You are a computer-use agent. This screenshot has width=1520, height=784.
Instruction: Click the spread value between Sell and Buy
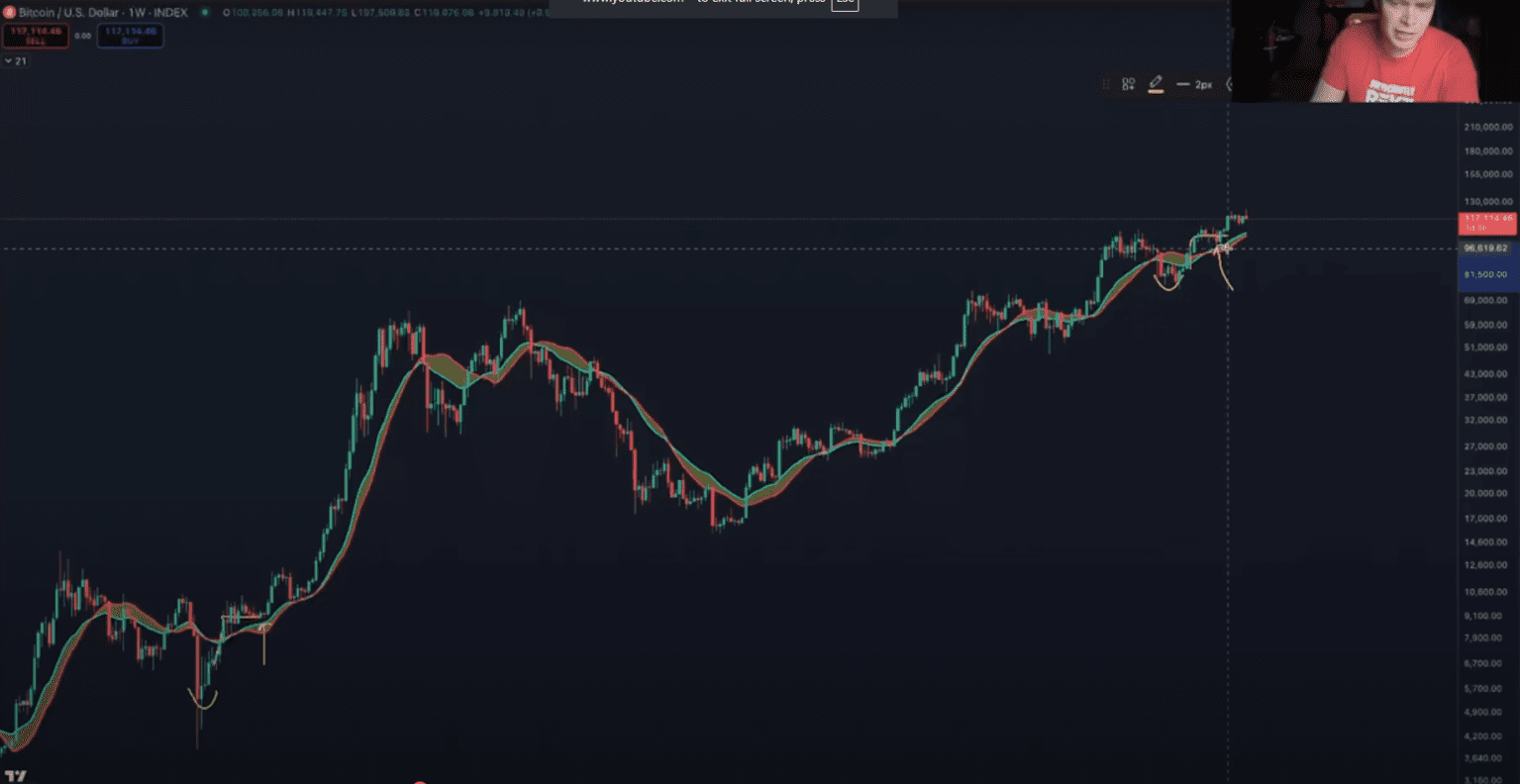click(x=83, y=36)
